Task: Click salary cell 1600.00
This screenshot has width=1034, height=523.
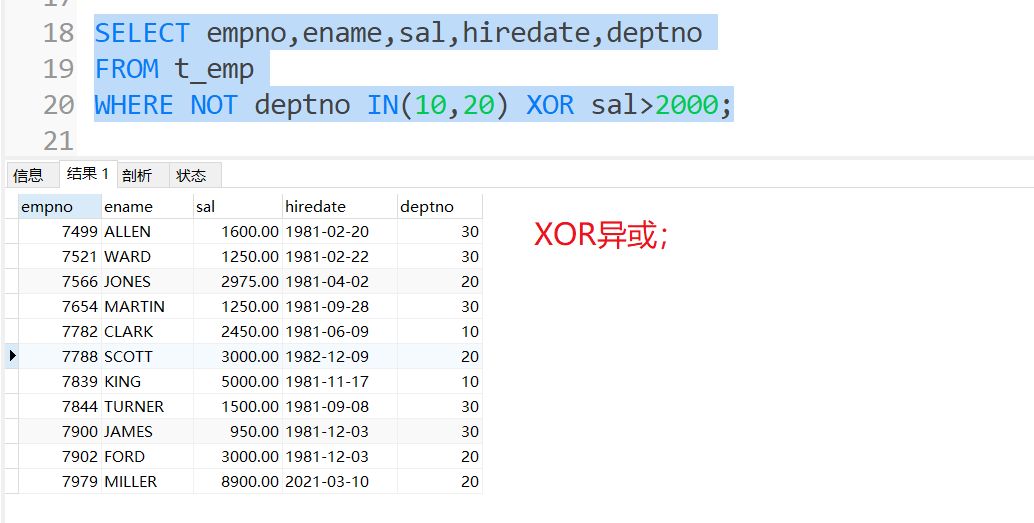Action: [x=238, y=231]
